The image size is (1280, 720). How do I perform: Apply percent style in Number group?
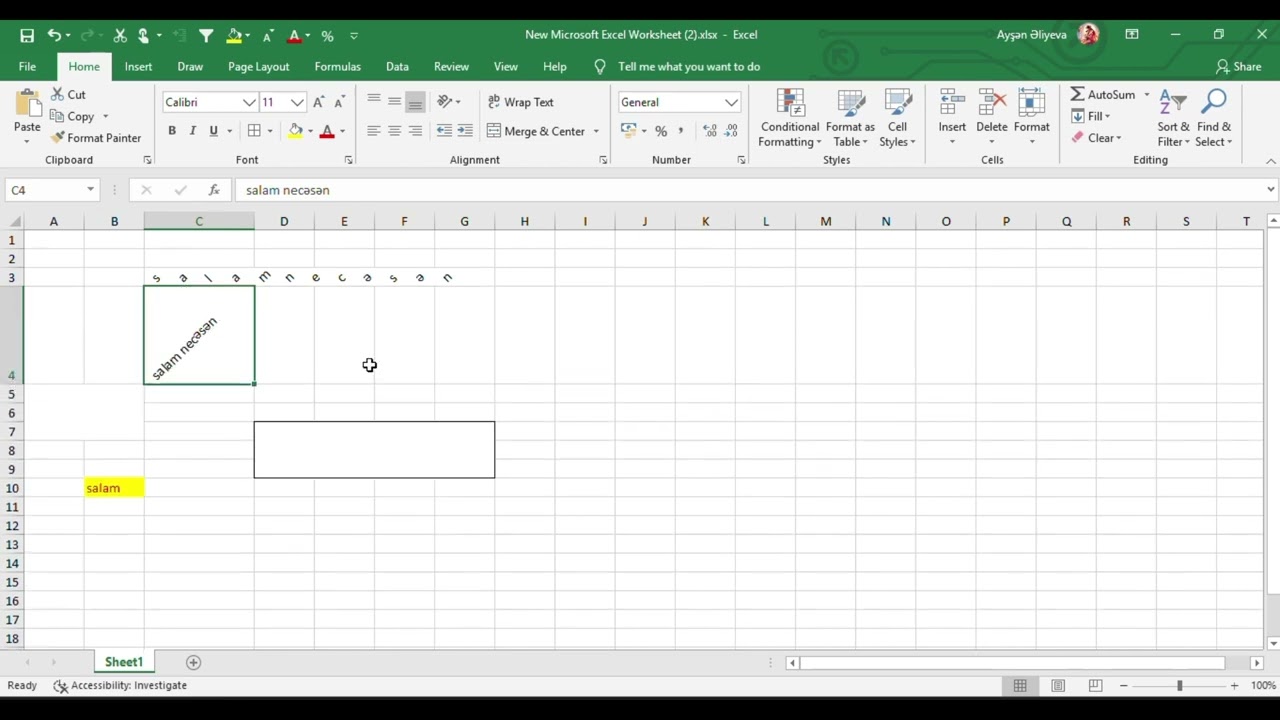pyautogui.click(x=661, y=131)
